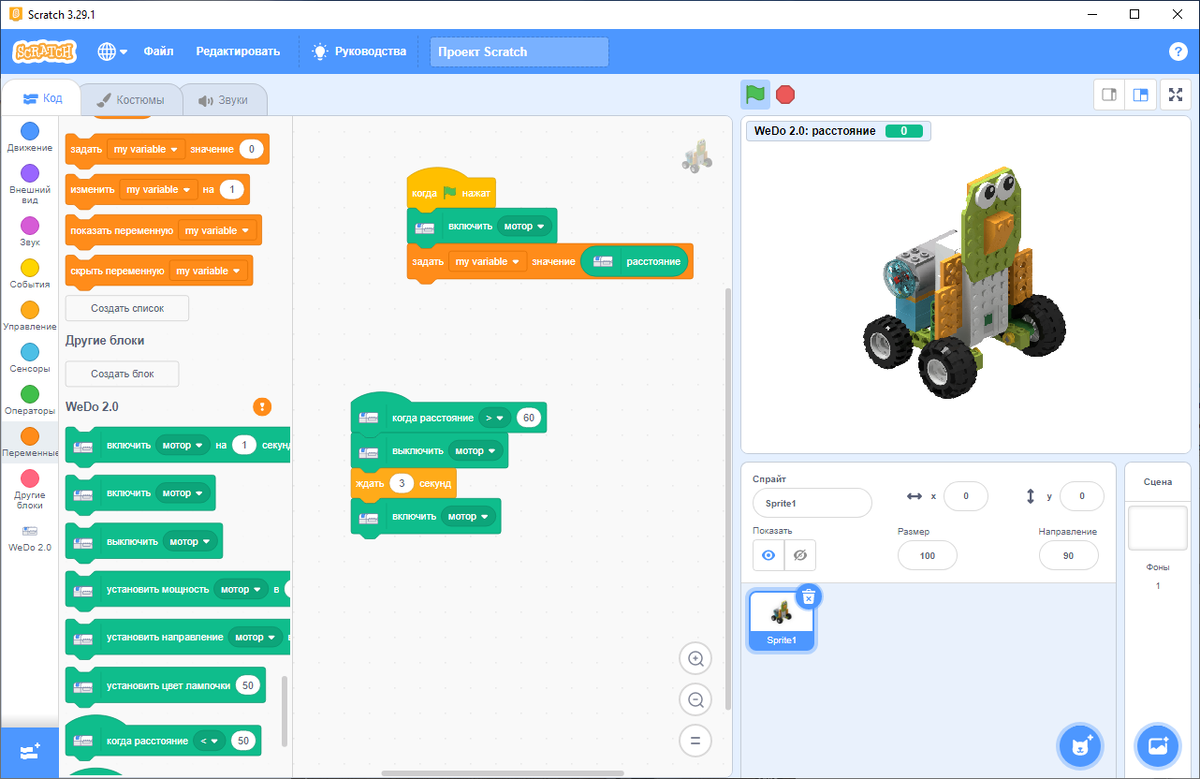Image resolution: width=1200 pixels, height=779 pixels.
Task: Edit the project title field
Action: [519, 52]
